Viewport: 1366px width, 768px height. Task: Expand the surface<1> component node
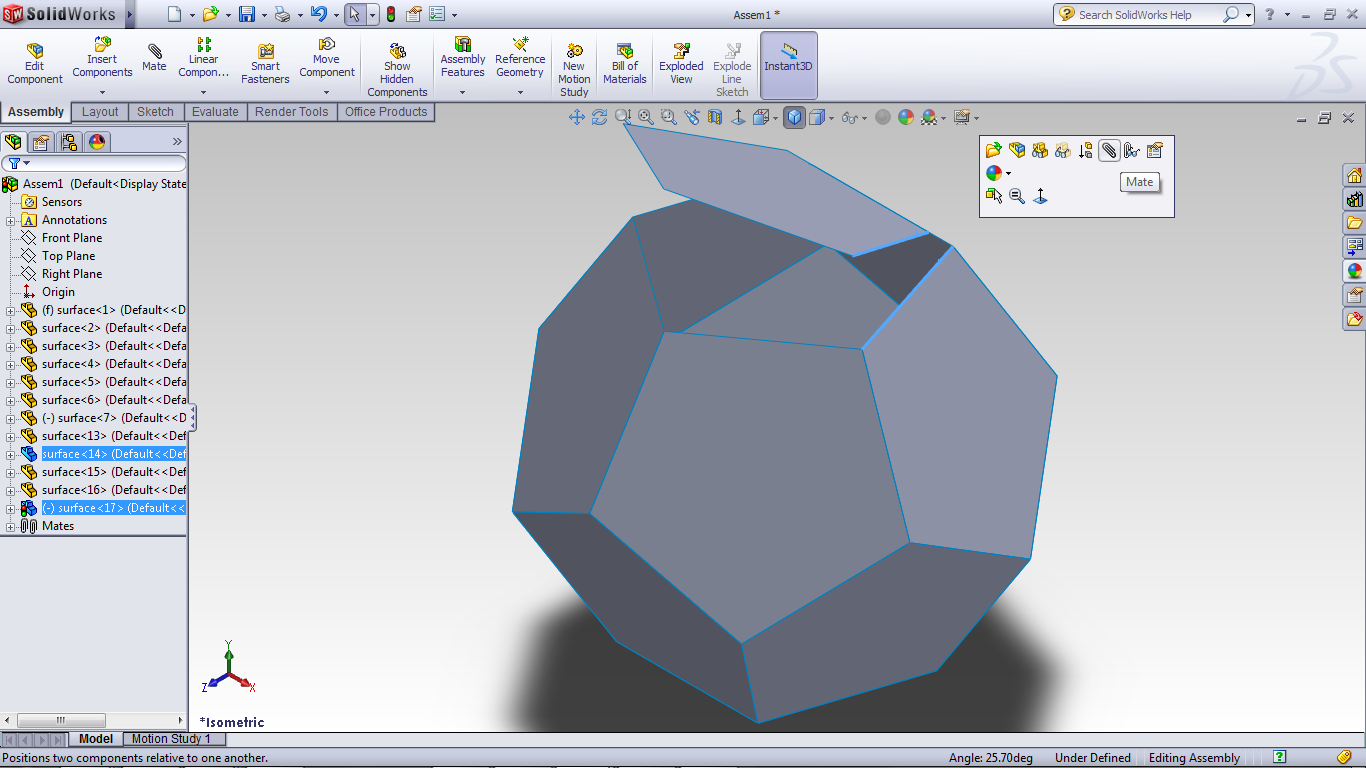[11, 310]
